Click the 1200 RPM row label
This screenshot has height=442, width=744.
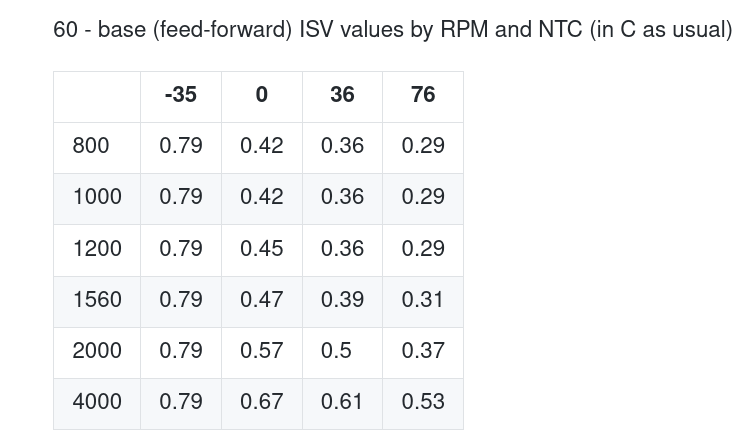click(97, 248)
